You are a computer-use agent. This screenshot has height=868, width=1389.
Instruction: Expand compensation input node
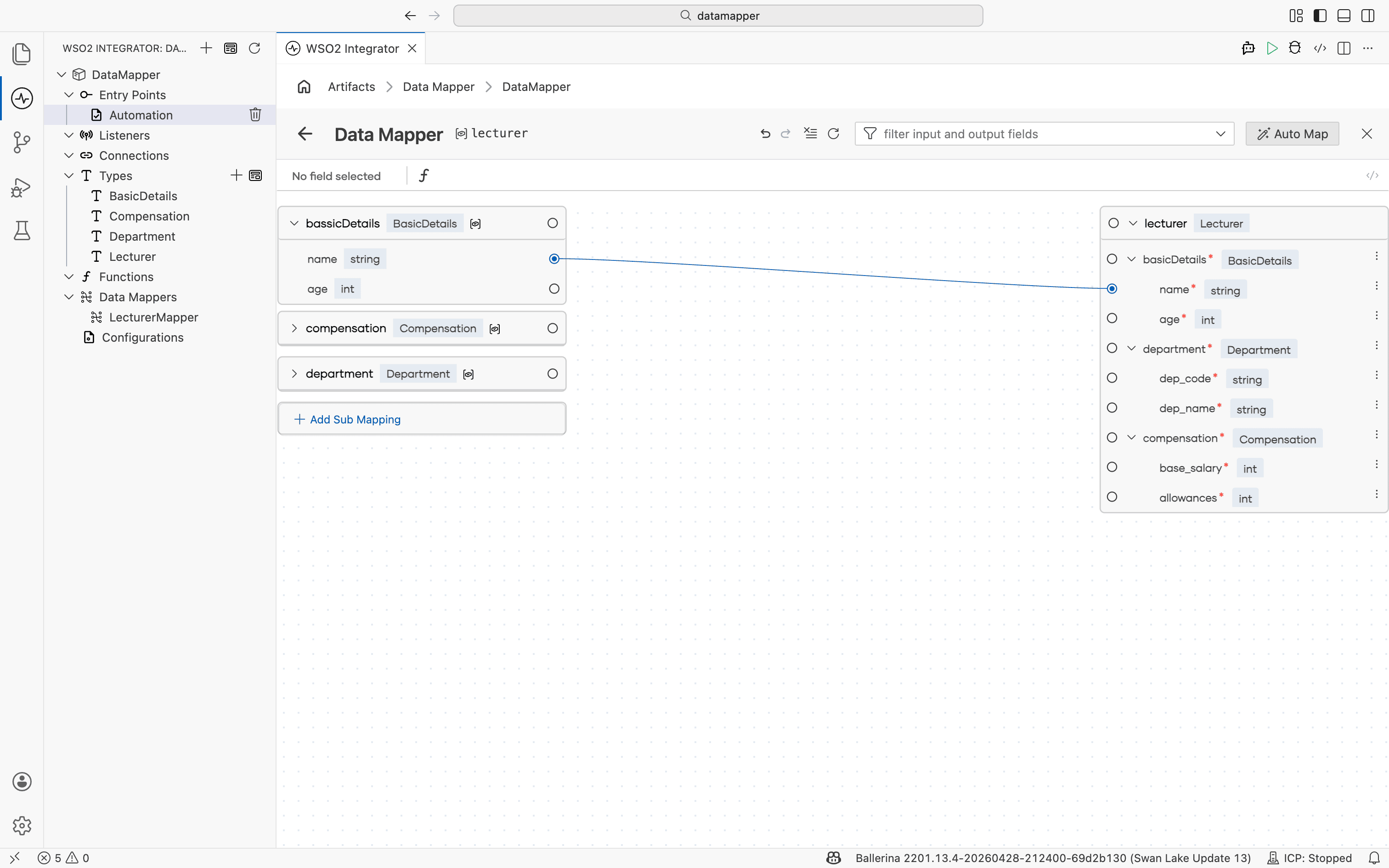click(294, 328)
